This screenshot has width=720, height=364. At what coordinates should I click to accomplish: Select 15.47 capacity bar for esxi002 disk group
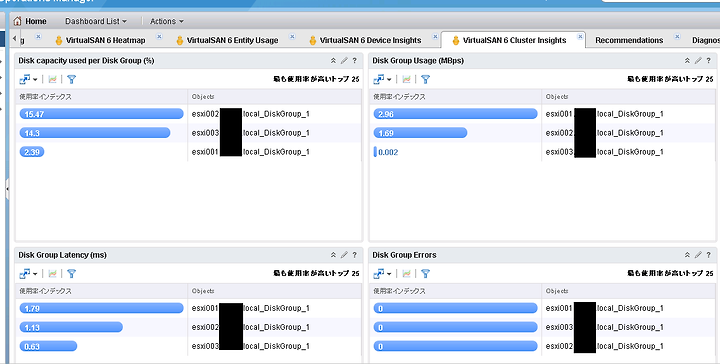coord(101,114)
